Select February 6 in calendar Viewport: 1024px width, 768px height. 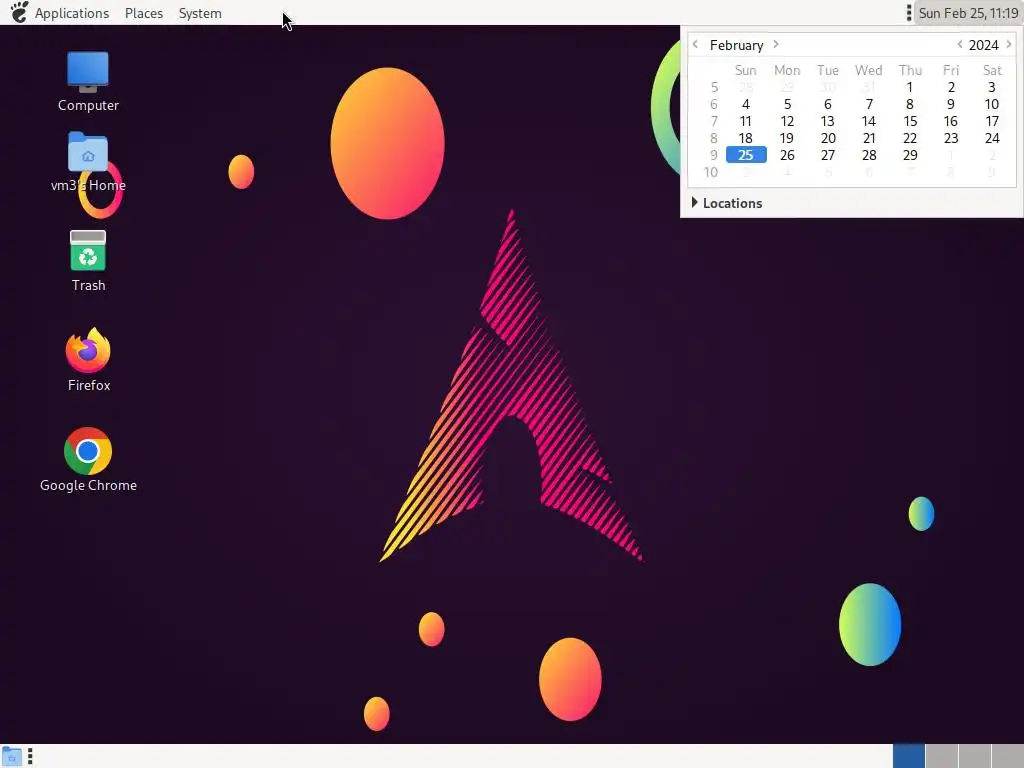pyautogui.click(x=827, y=104)
